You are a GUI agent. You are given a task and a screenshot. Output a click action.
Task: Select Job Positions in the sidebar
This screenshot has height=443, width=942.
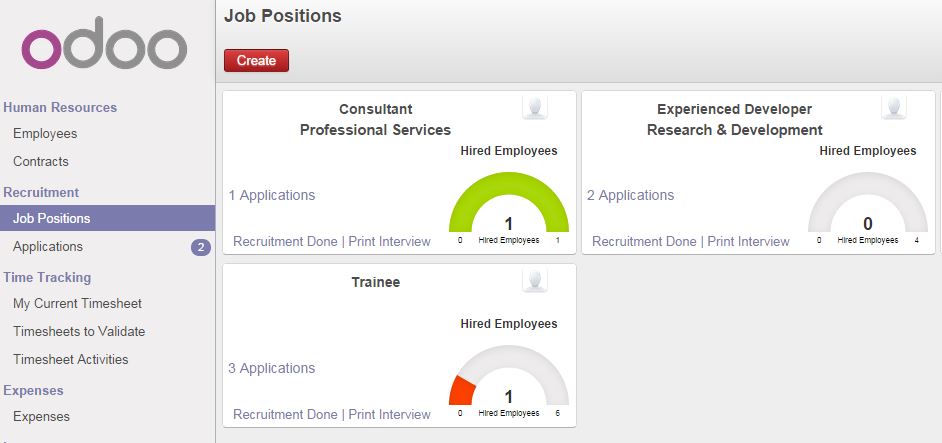[x=108, y=218]
